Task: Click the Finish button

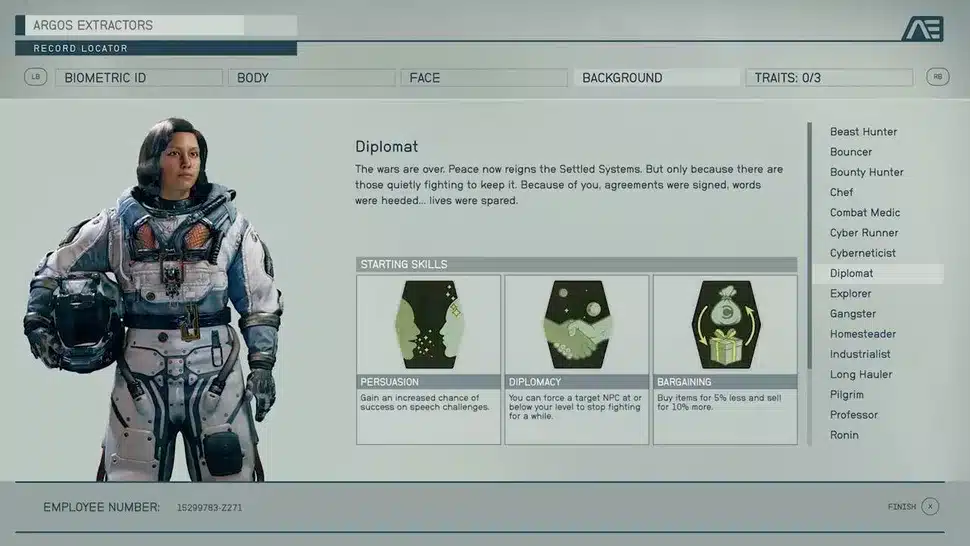Action: [x=902, y=507]
